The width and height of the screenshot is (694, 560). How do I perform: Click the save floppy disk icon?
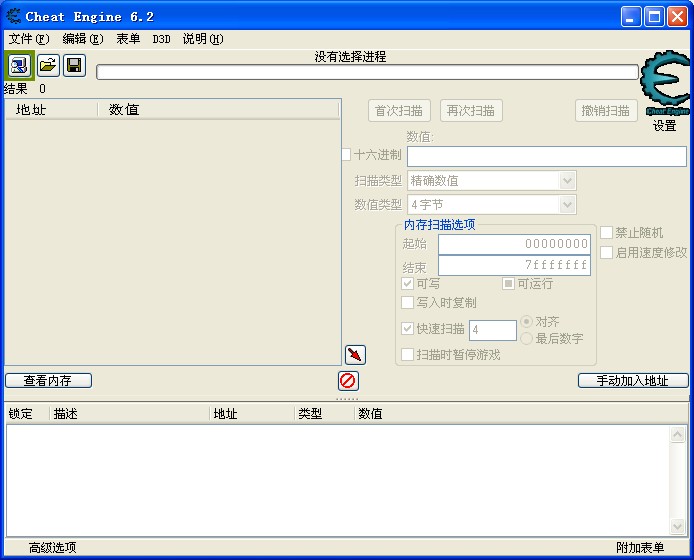[74, 66]
